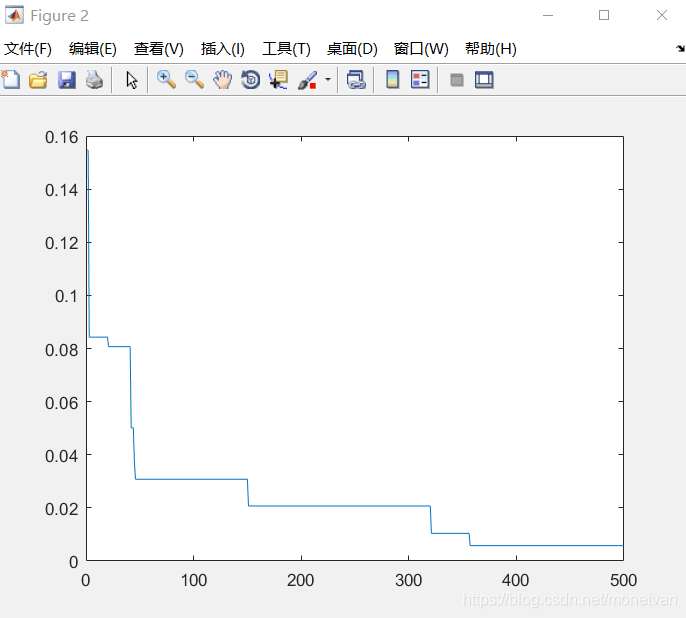Insert a legend using the toolbar icon
The width and height of the screenshot is (686, 618).
click(x=420, y=80)
